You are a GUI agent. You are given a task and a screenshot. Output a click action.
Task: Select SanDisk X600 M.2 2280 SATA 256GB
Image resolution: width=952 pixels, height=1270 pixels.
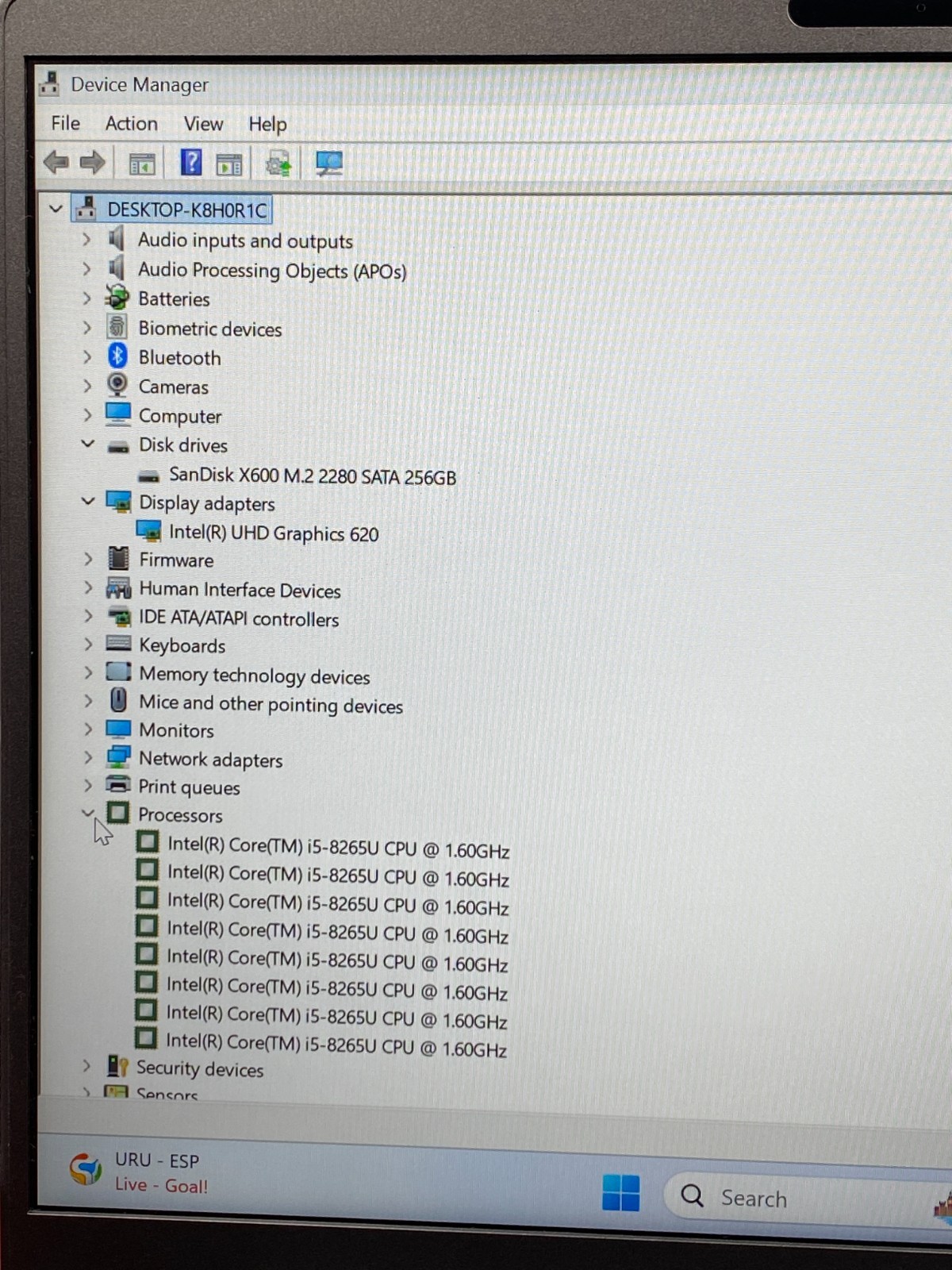tap(313, 476)
